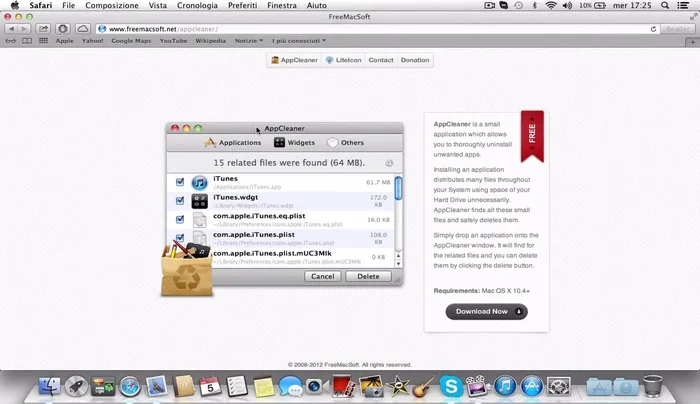This screenshot has height=404, width=700.
Task: Launch iMovie star icon in Dock
Action: 397,386
